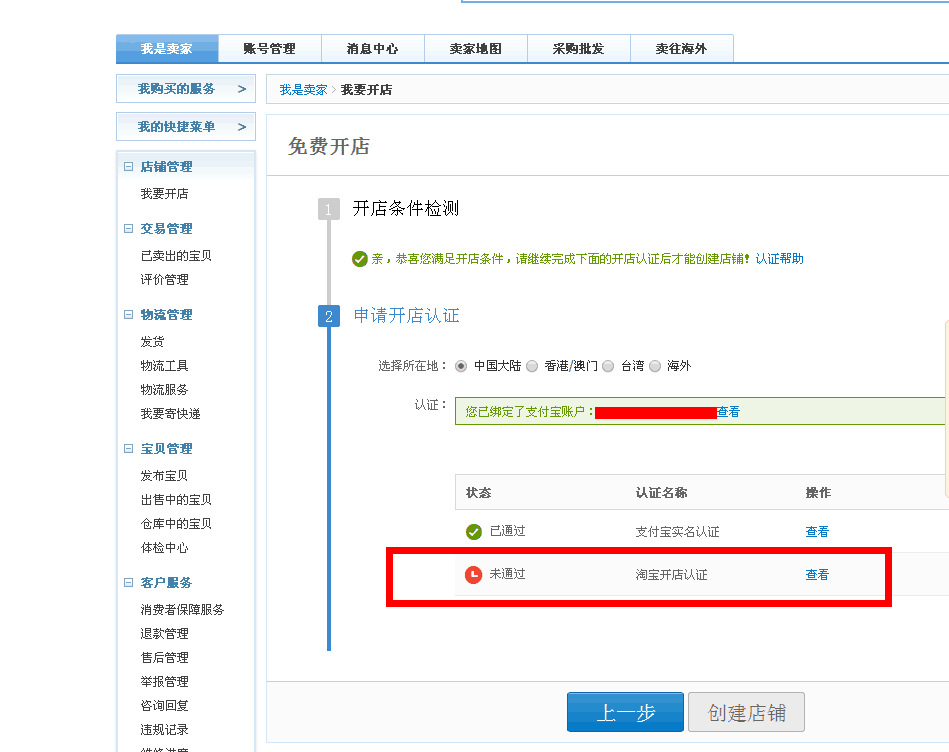Open 查看 link next to 淘宝开店认证

pos(816,574)
